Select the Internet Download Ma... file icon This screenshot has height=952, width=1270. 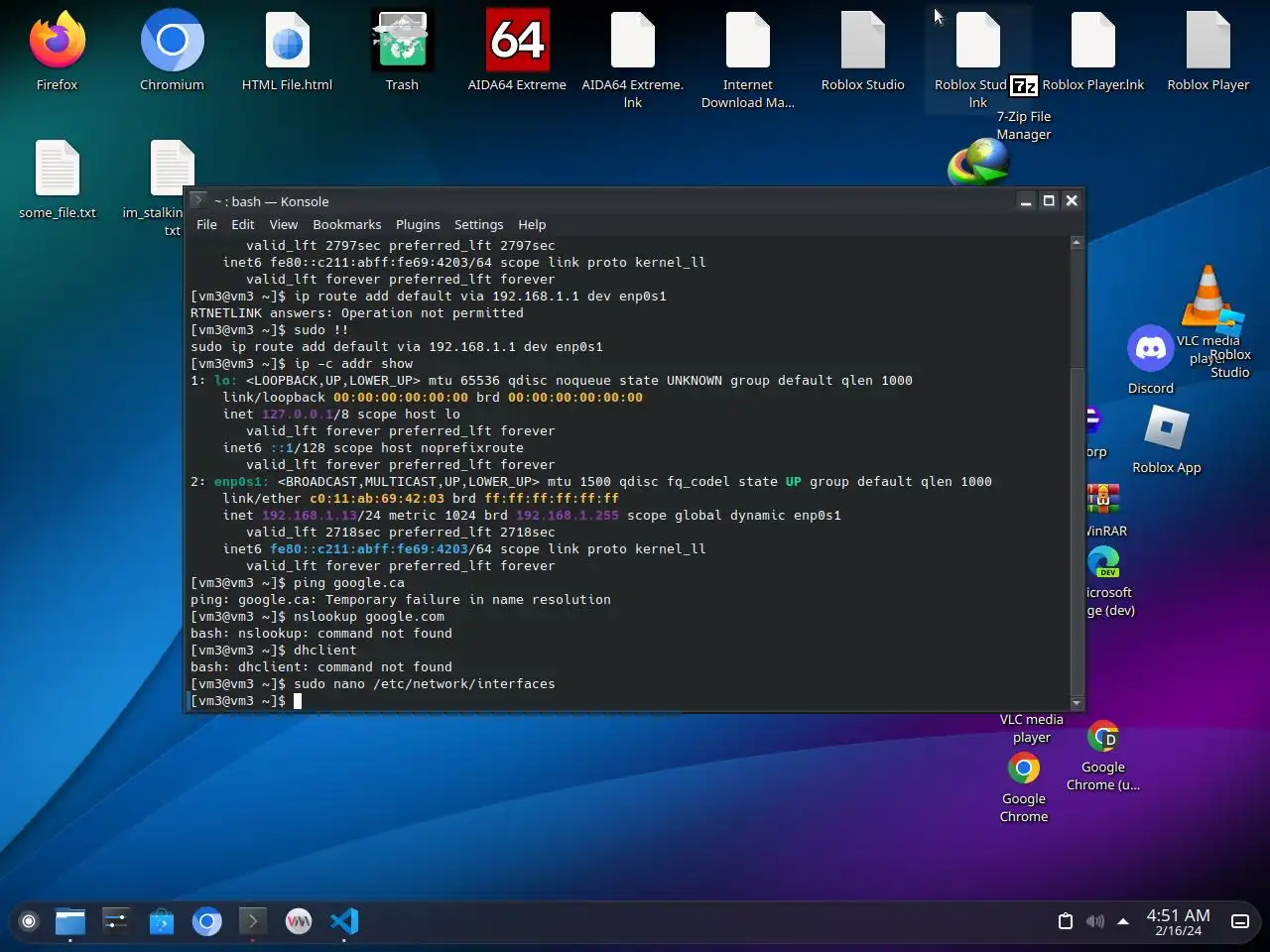click(747, 40)
